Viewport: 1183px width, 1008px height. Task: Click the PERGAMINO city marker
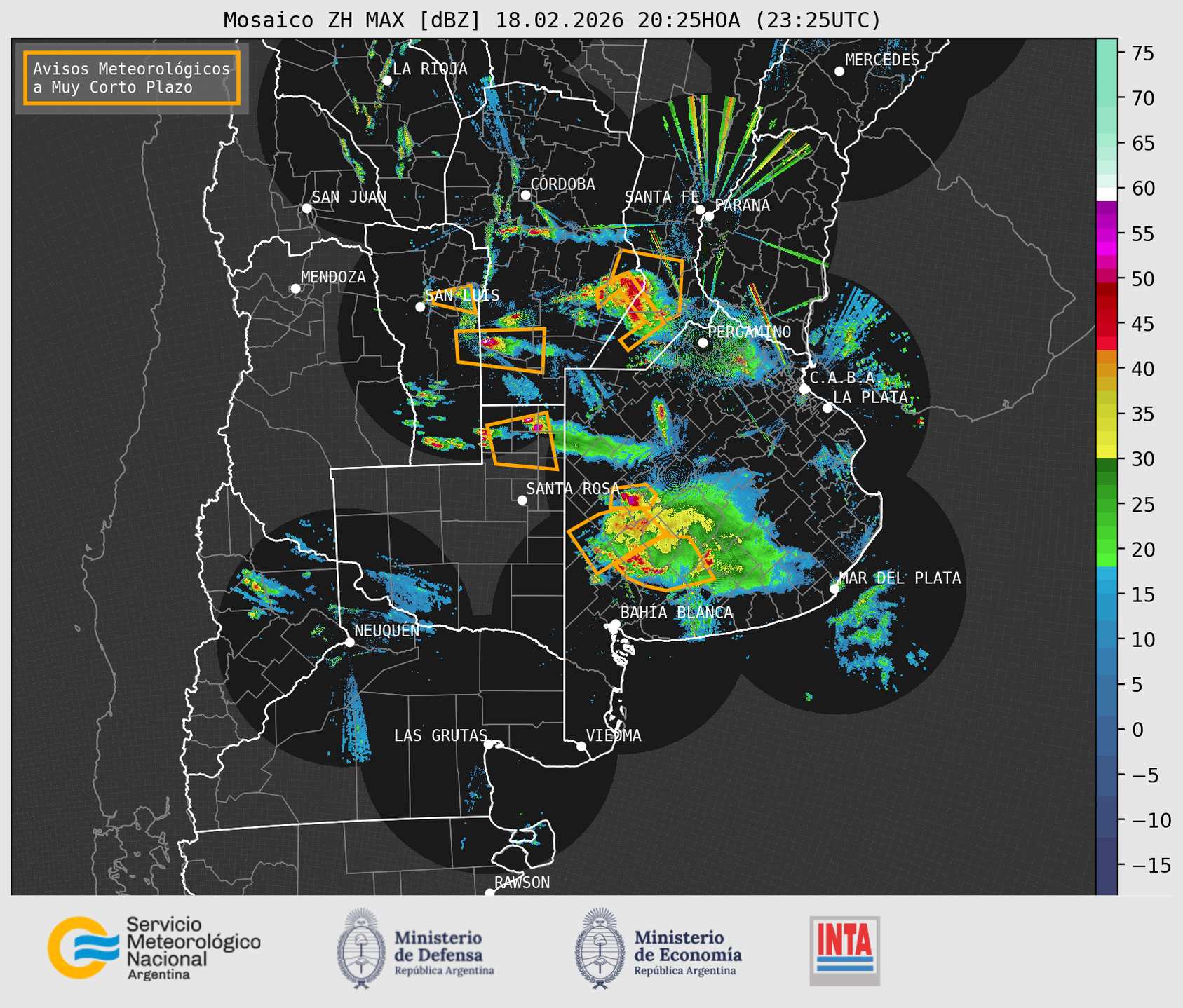coord(703,342)
